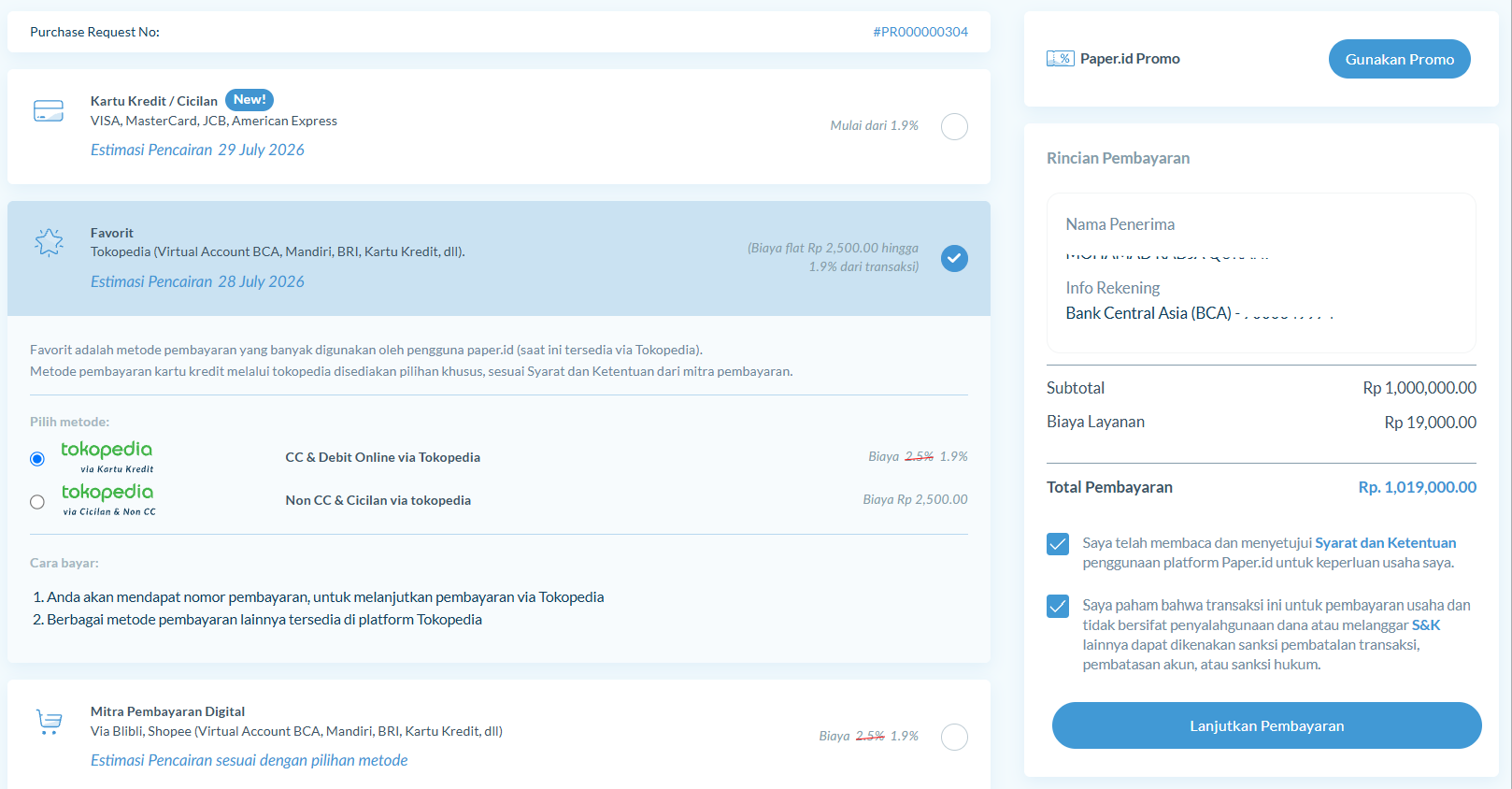
Task: Select Kartu Kredit / Cicilan payment method
Action: 954,126
